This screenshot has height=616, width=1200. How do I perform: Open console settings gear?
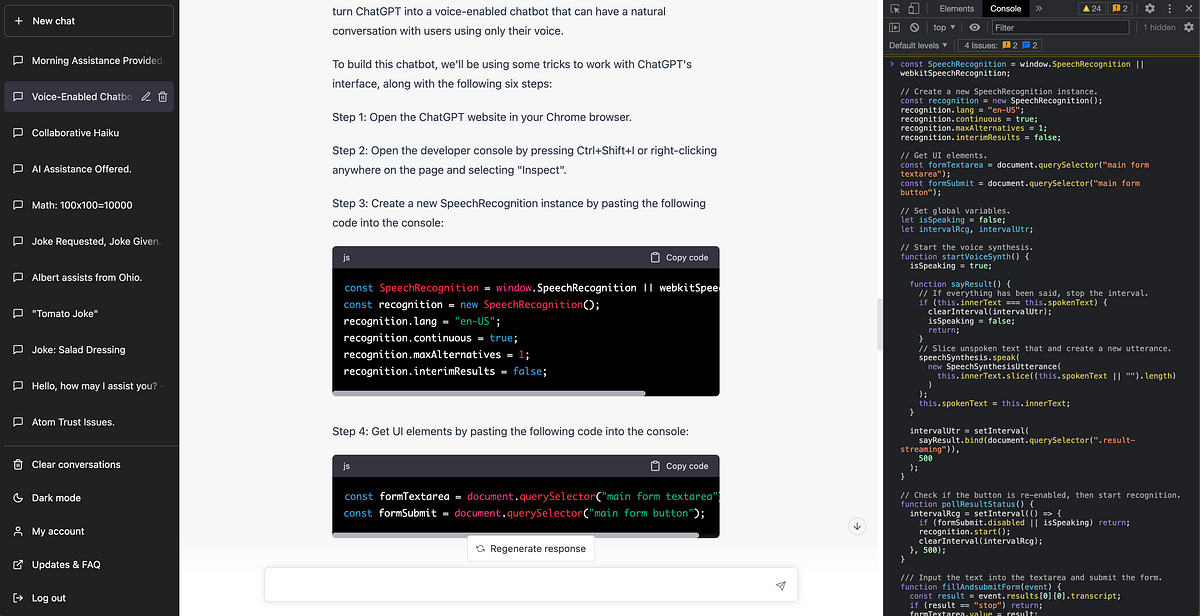click(1189, 28)
